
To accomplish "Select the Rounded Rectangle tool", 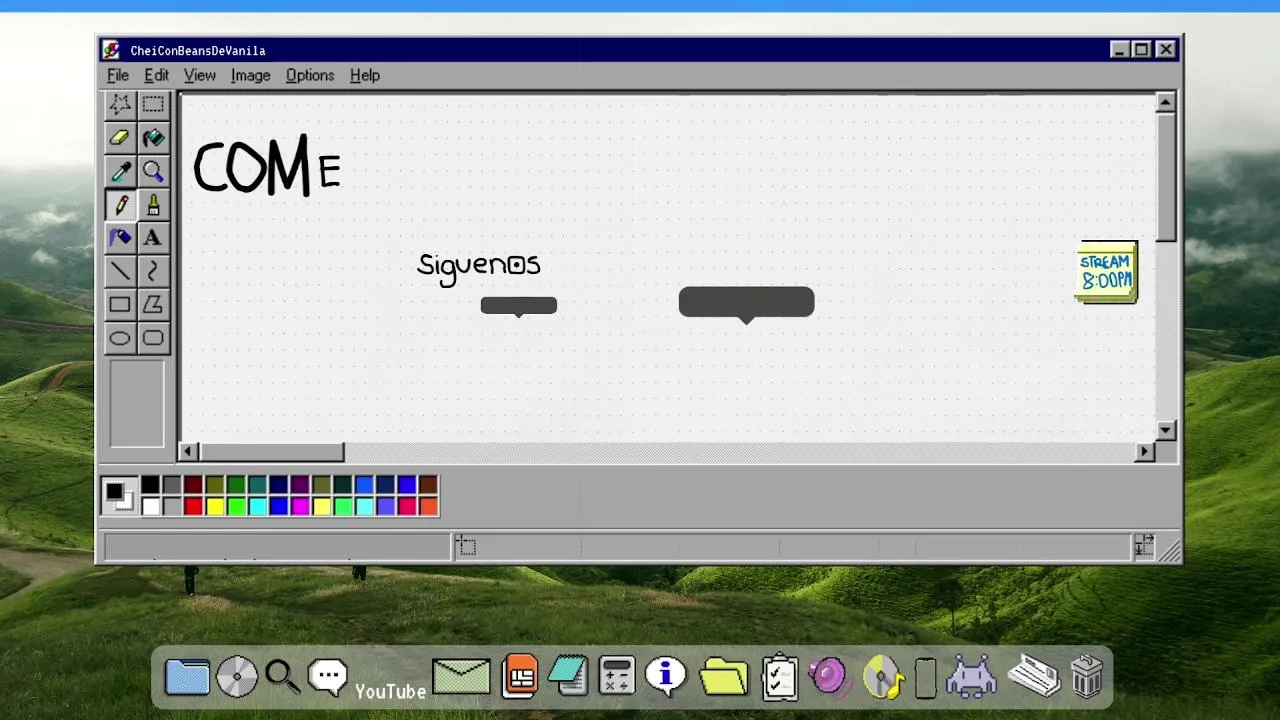I will [153, 338].
